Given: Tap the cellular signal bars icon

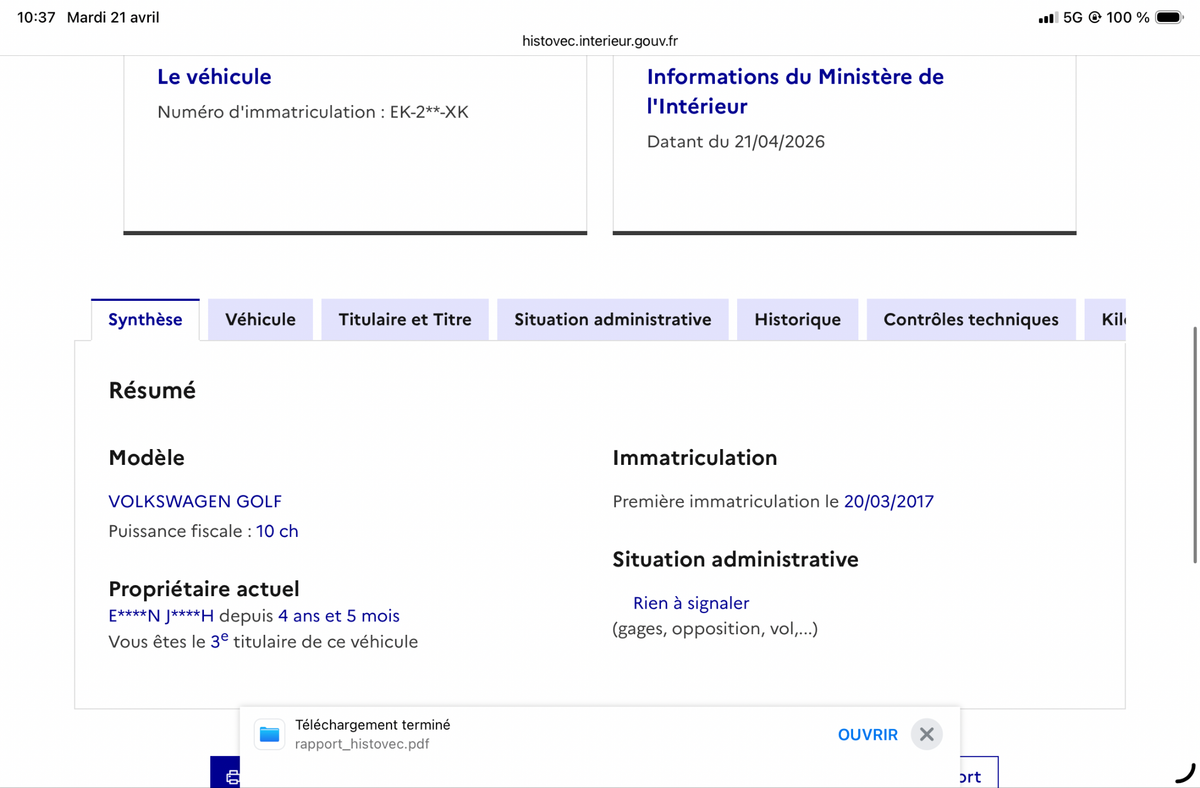Looking at the screenshot, I should pos(1047,17).
